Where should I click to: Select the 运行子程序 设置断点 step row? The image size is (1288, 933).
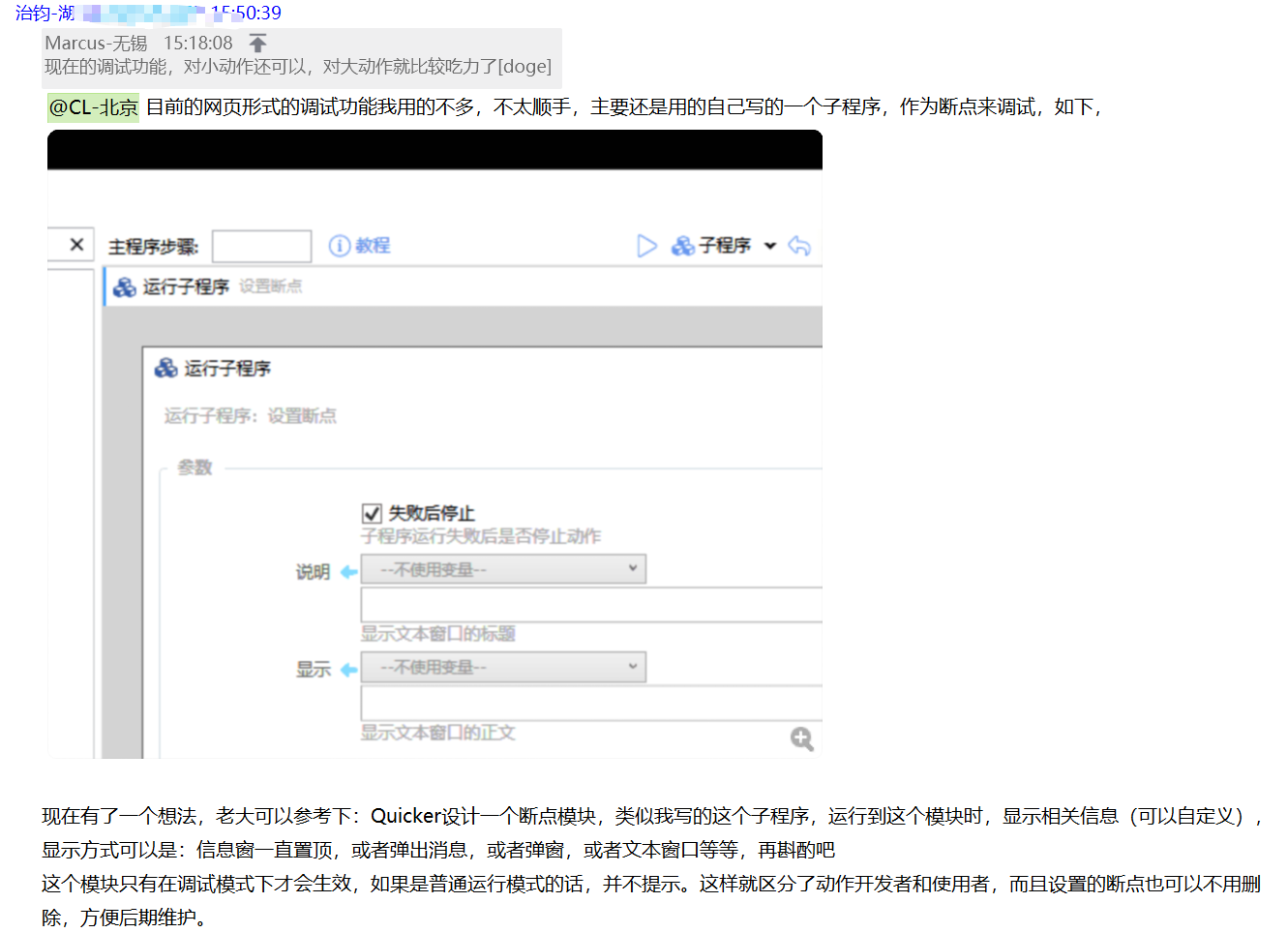pyautogui.click(x=463, y=286)
